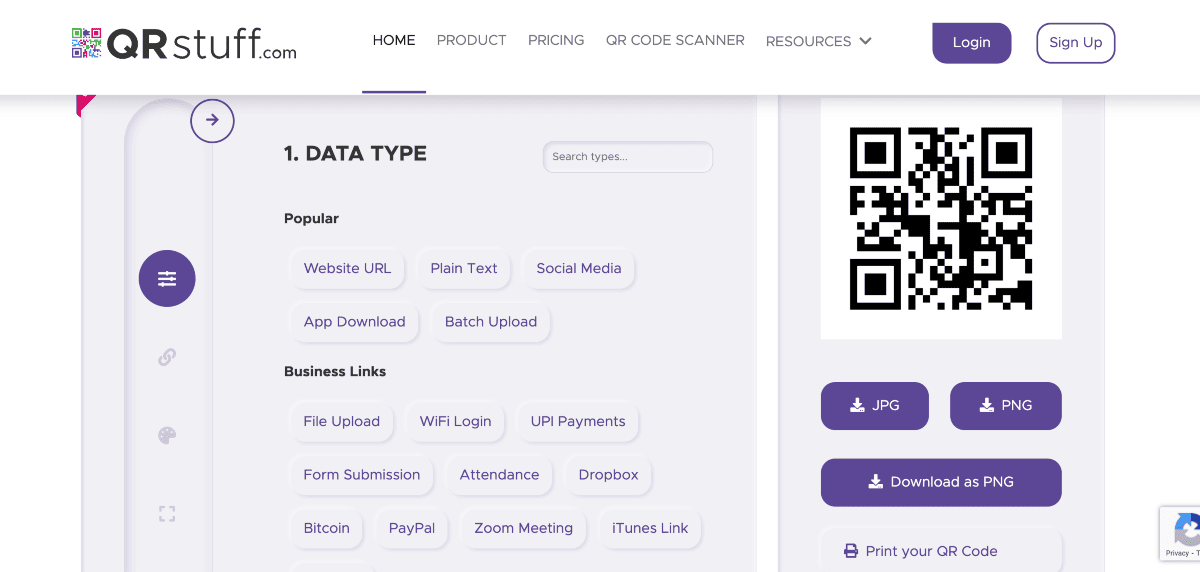The height and width of the screenshot is (572, 1200).
Task: Open the Product menu item
Action: pos(471,41)
